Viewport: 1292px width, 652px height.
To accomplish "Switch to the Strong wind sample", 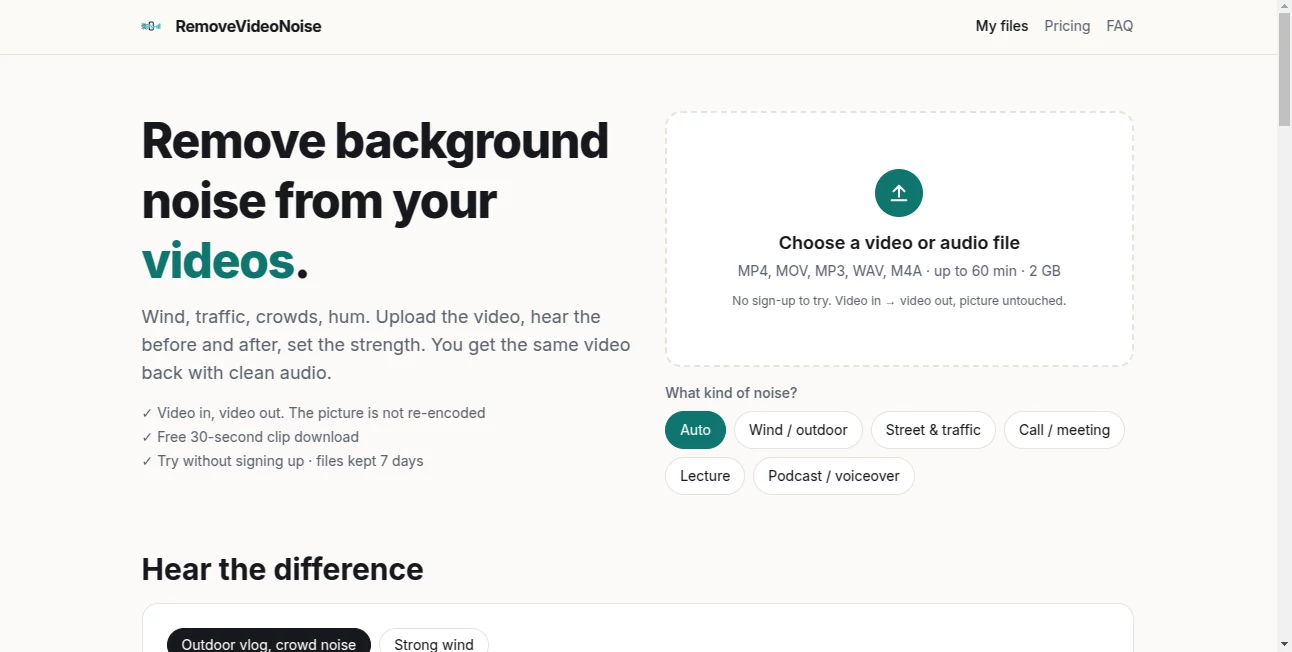I will 434,643.
